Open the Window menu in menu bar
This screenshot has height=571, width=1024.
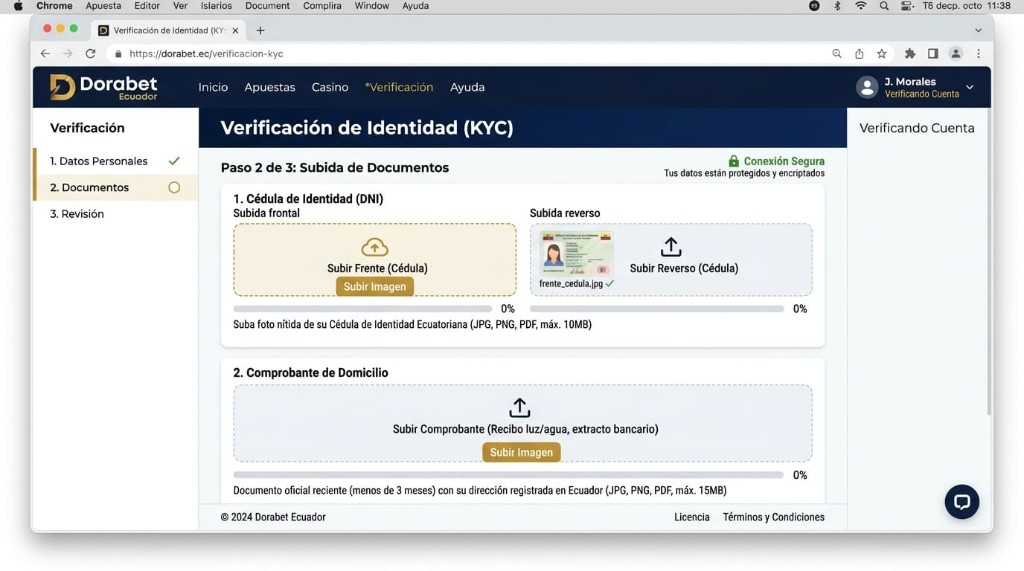372,6
